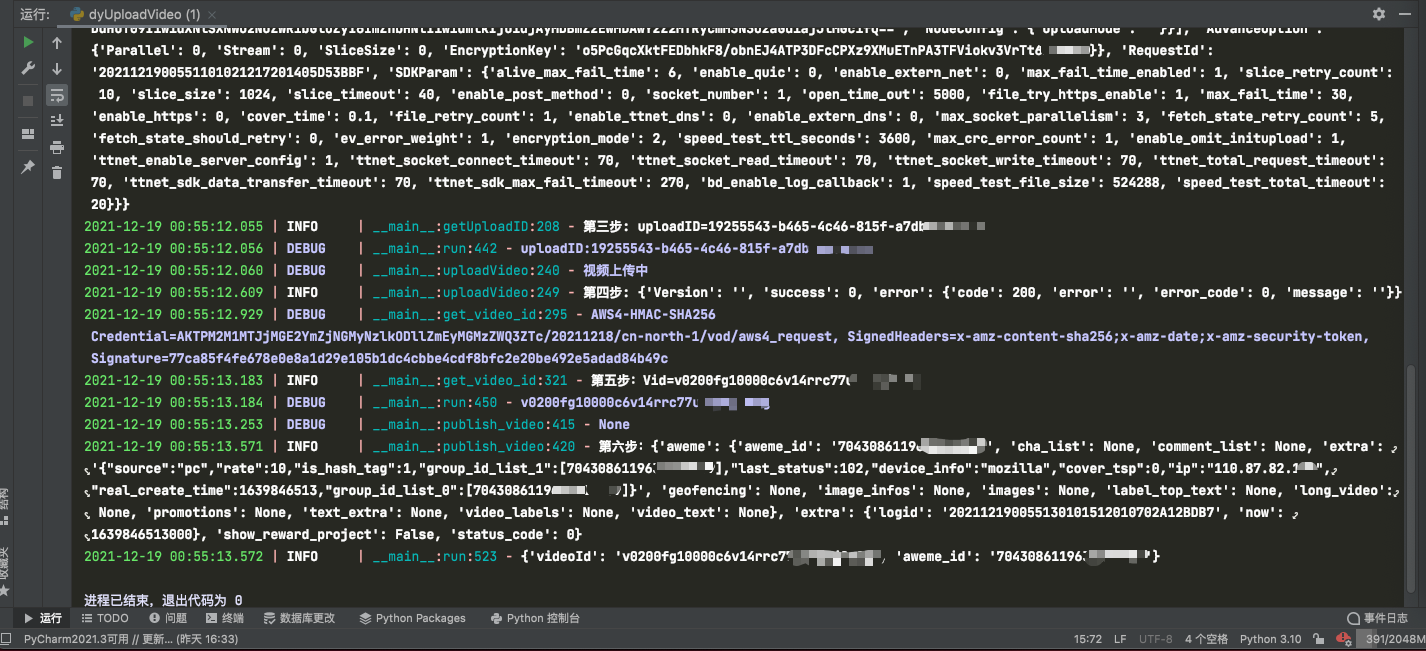The image size is (1426, 651).
Task: Change line separator LF
Action: tap(1120, 639)
